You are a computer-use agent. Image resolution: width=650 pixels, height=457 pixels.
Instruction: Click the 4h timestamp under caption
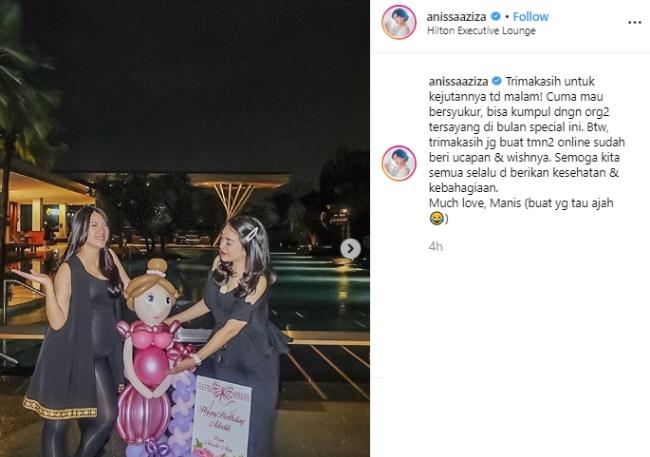point(435,247)
